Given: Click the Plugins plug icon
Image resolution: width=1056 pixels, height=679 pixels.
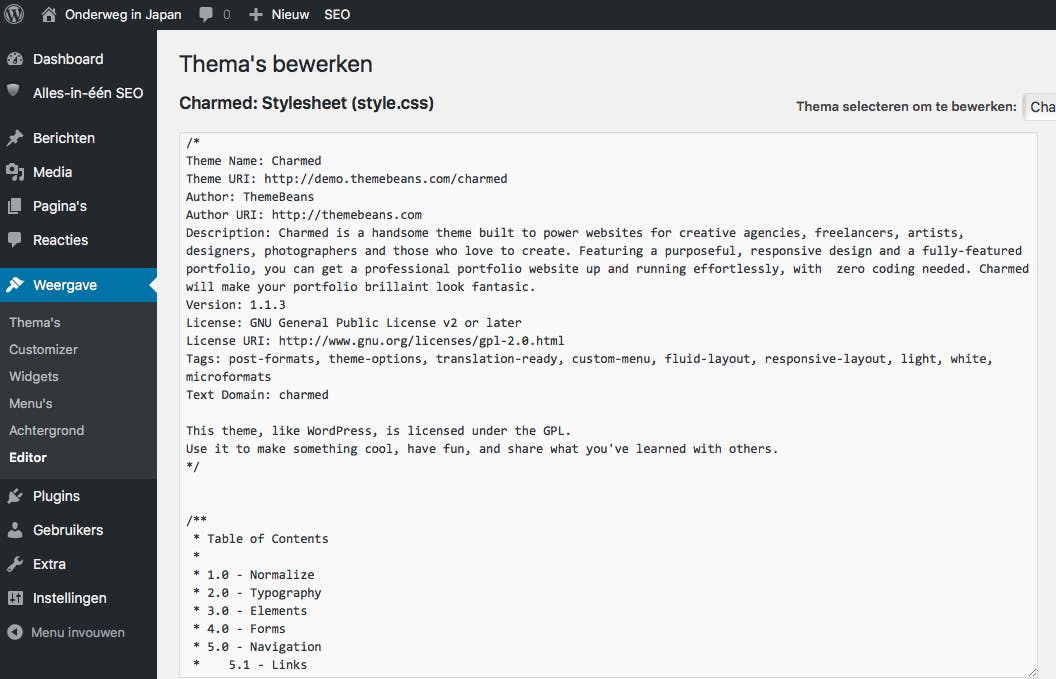Looking at the screenshot, I should [x=15, y=496].
